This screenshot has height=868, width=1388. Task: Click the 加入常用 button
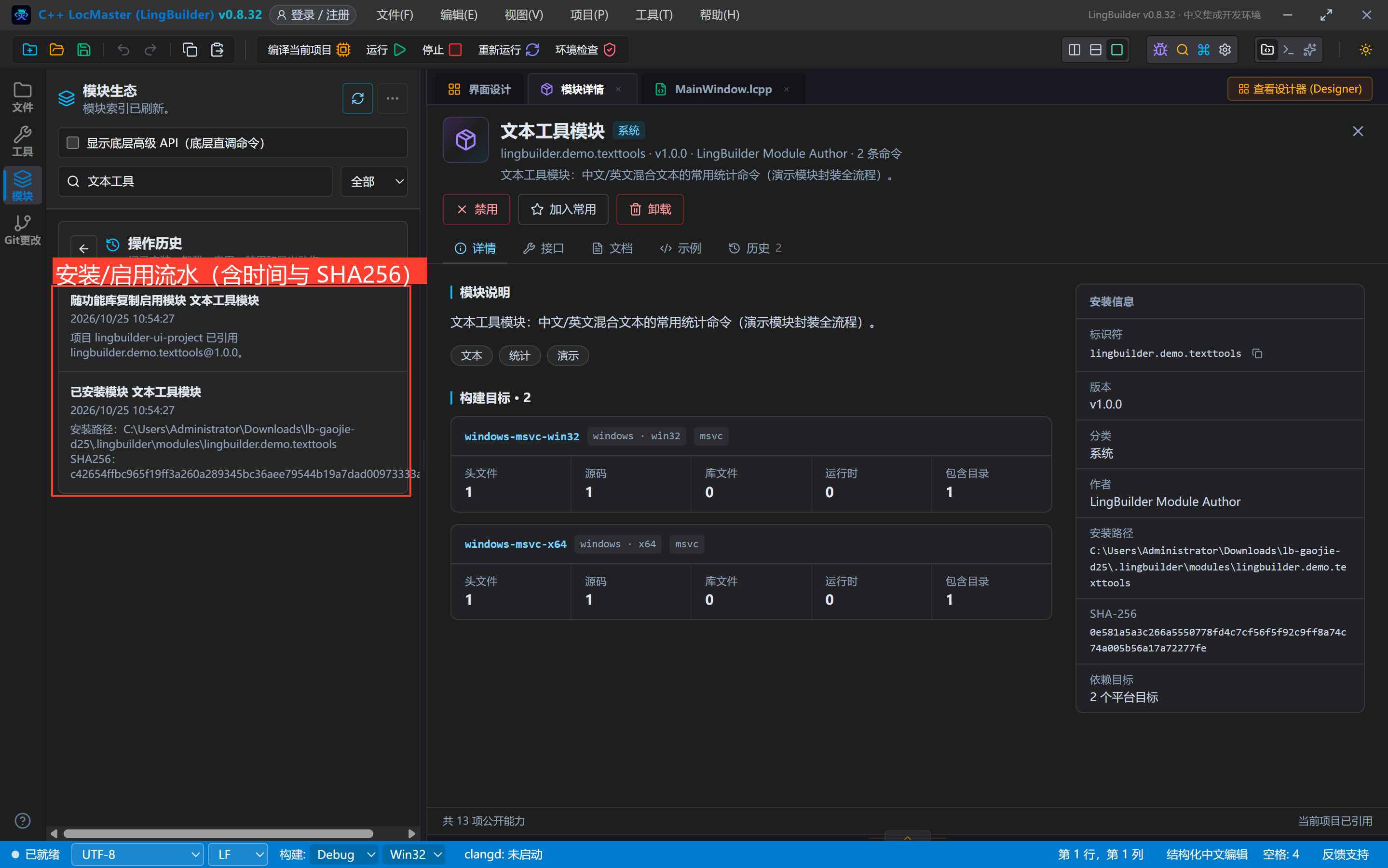click(x=563, y=209)
